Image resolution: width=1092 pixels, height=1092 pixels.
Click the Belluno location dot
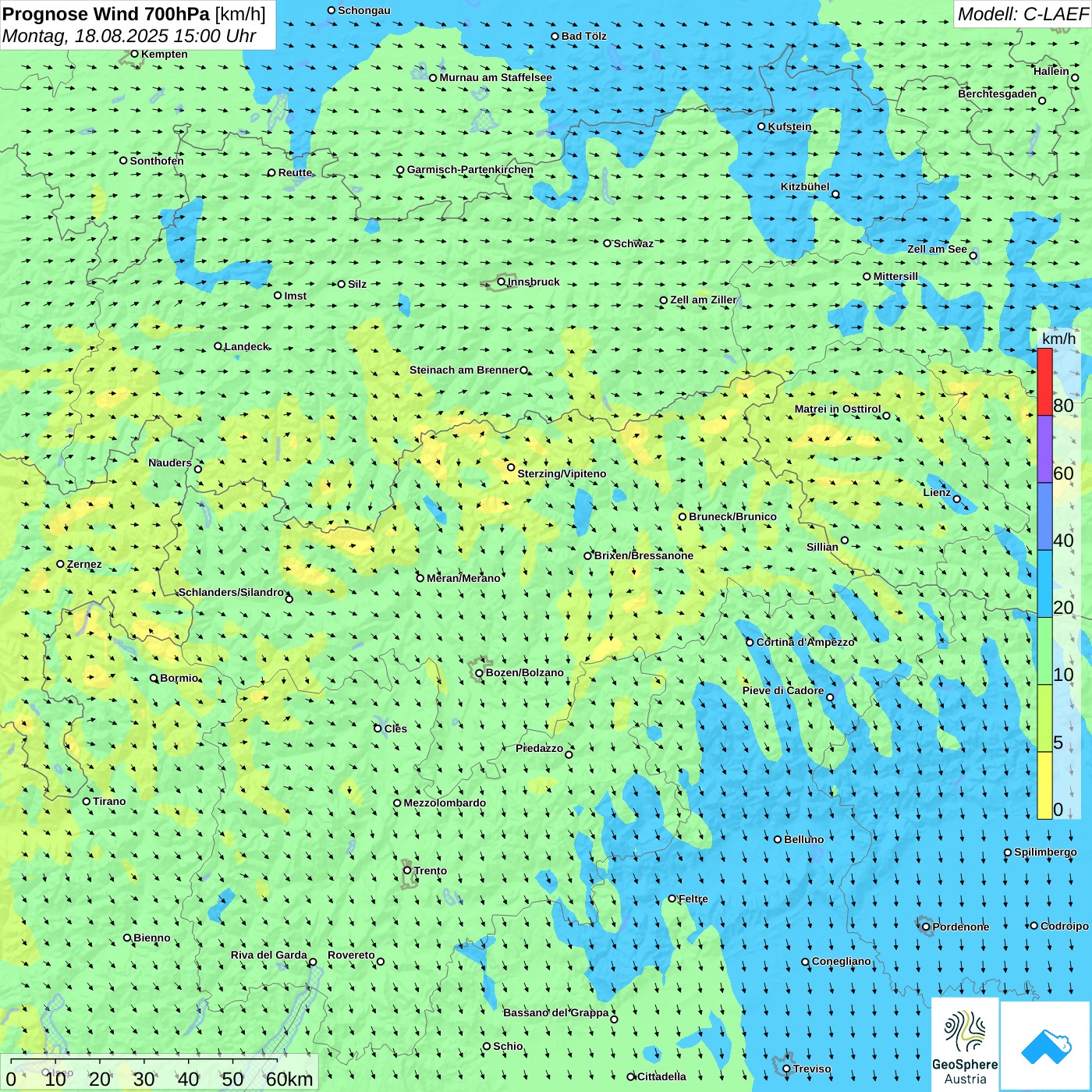click(x=778, y=839)
